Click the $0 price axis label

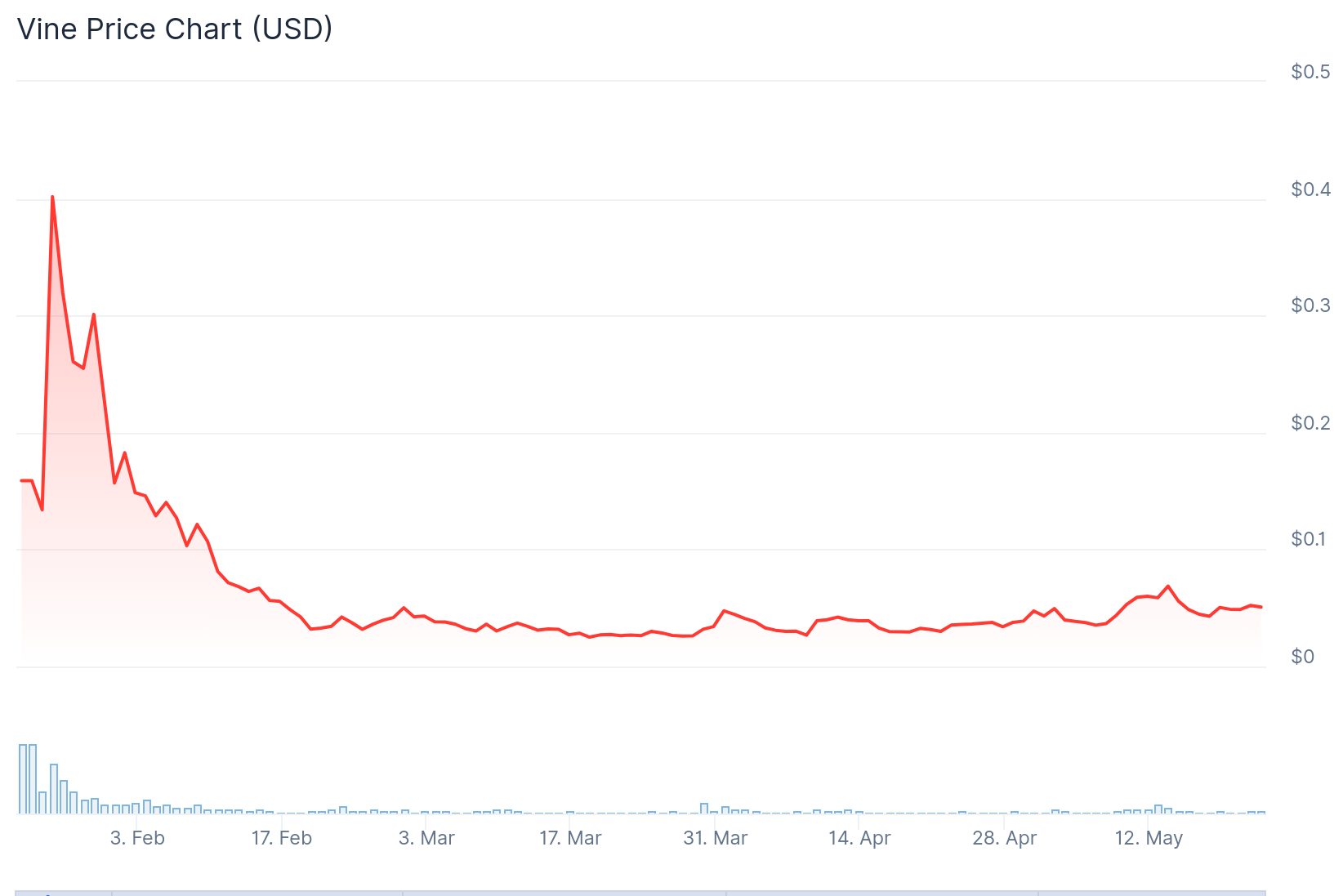(1302, 657)
